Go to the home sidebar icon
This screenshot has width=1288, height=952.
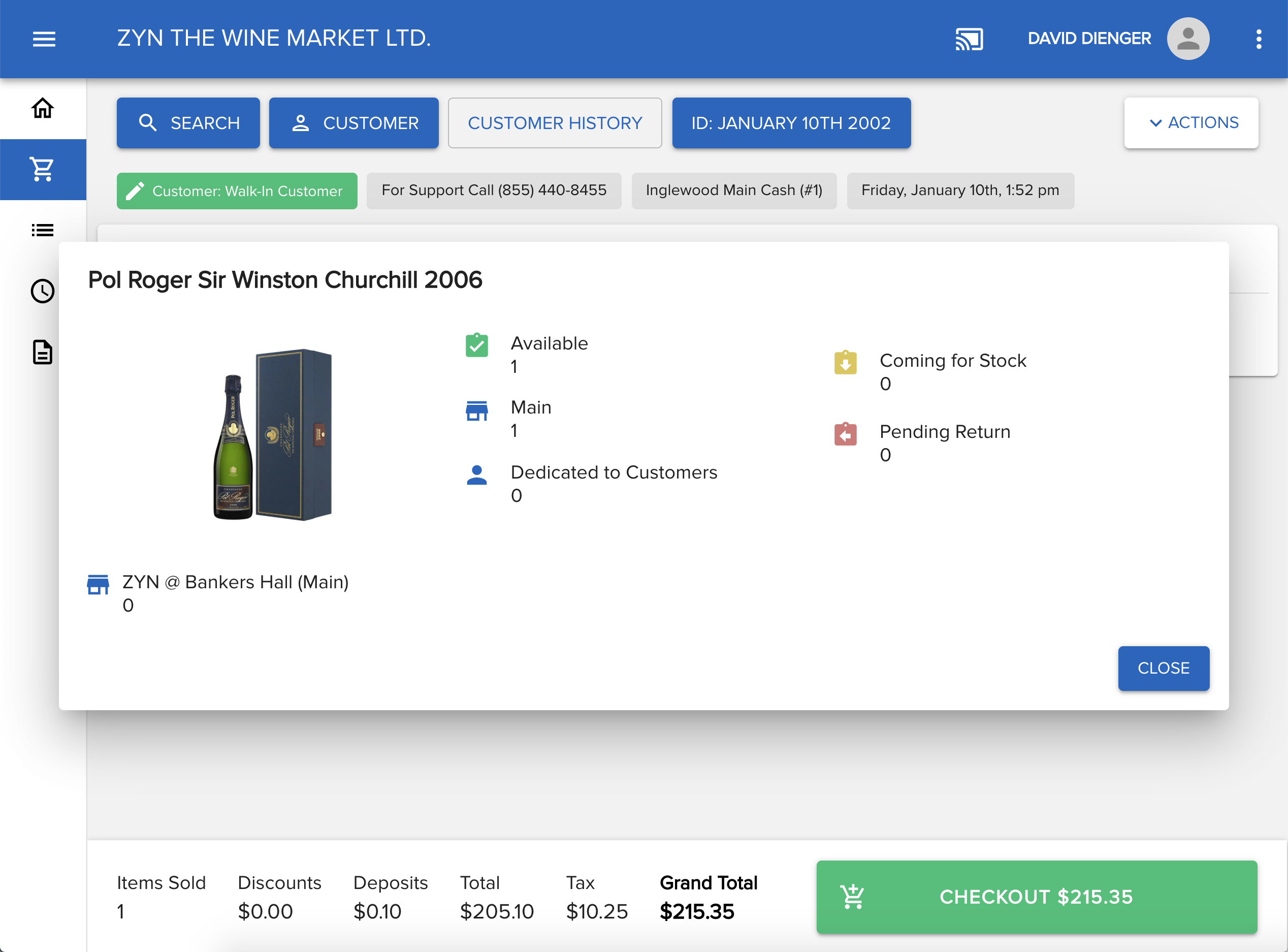43,108
